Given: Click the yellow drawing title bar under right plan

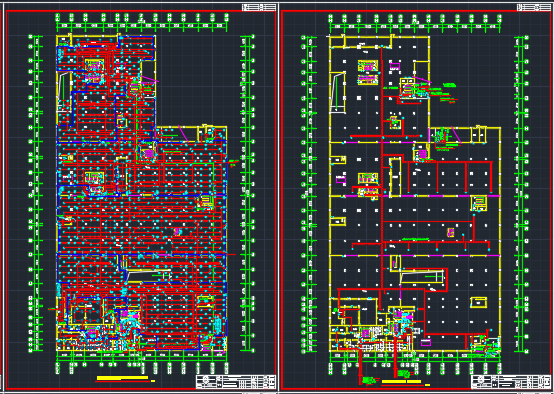Looking at the screenshot, I should [x=401, y=381].
